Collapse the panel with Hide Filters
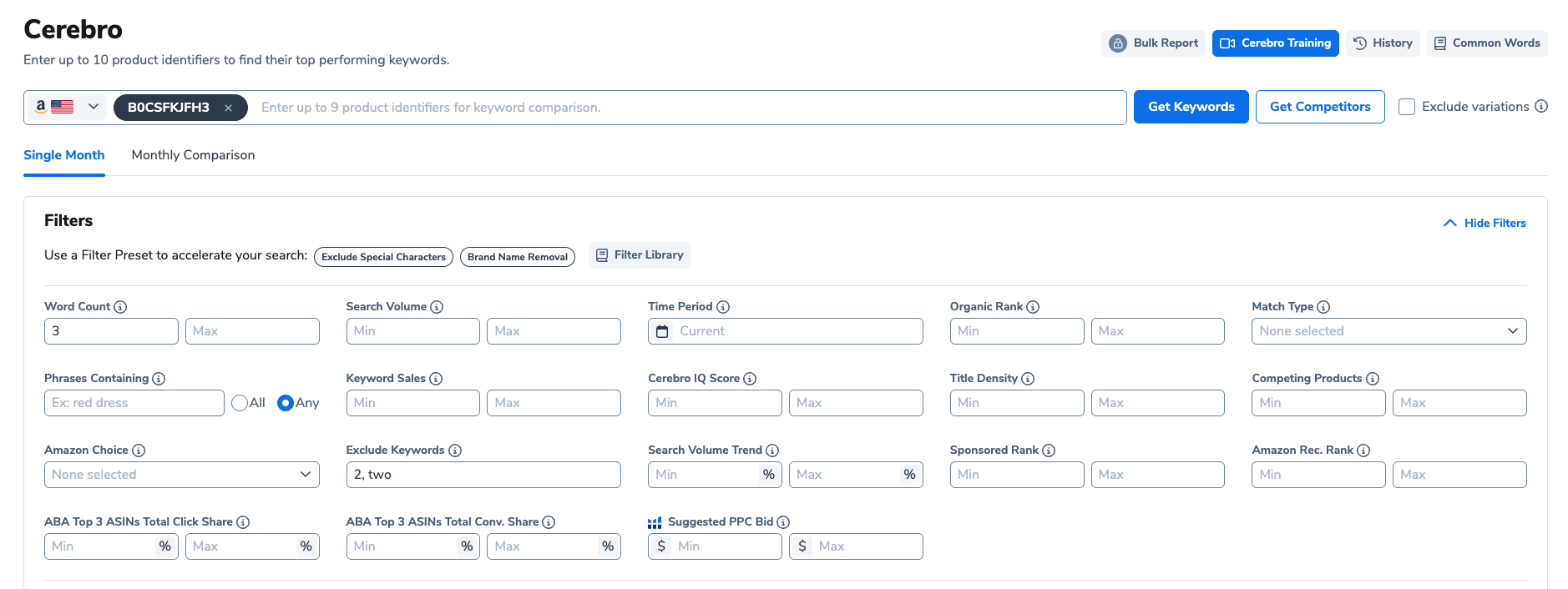1568x589 pixels. tap(1485, 223)
